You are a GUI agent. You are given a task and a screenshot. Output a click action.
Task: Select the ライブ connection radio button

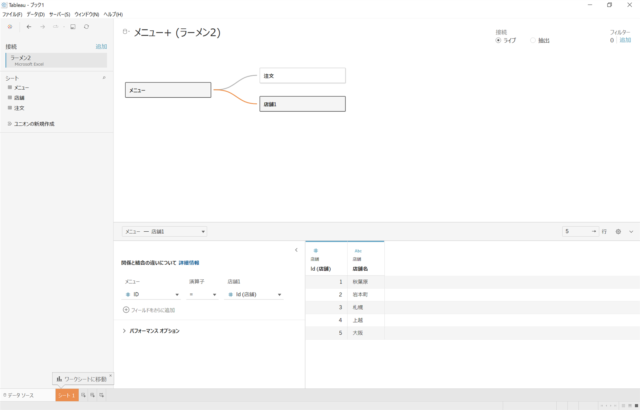pos(499,40)
